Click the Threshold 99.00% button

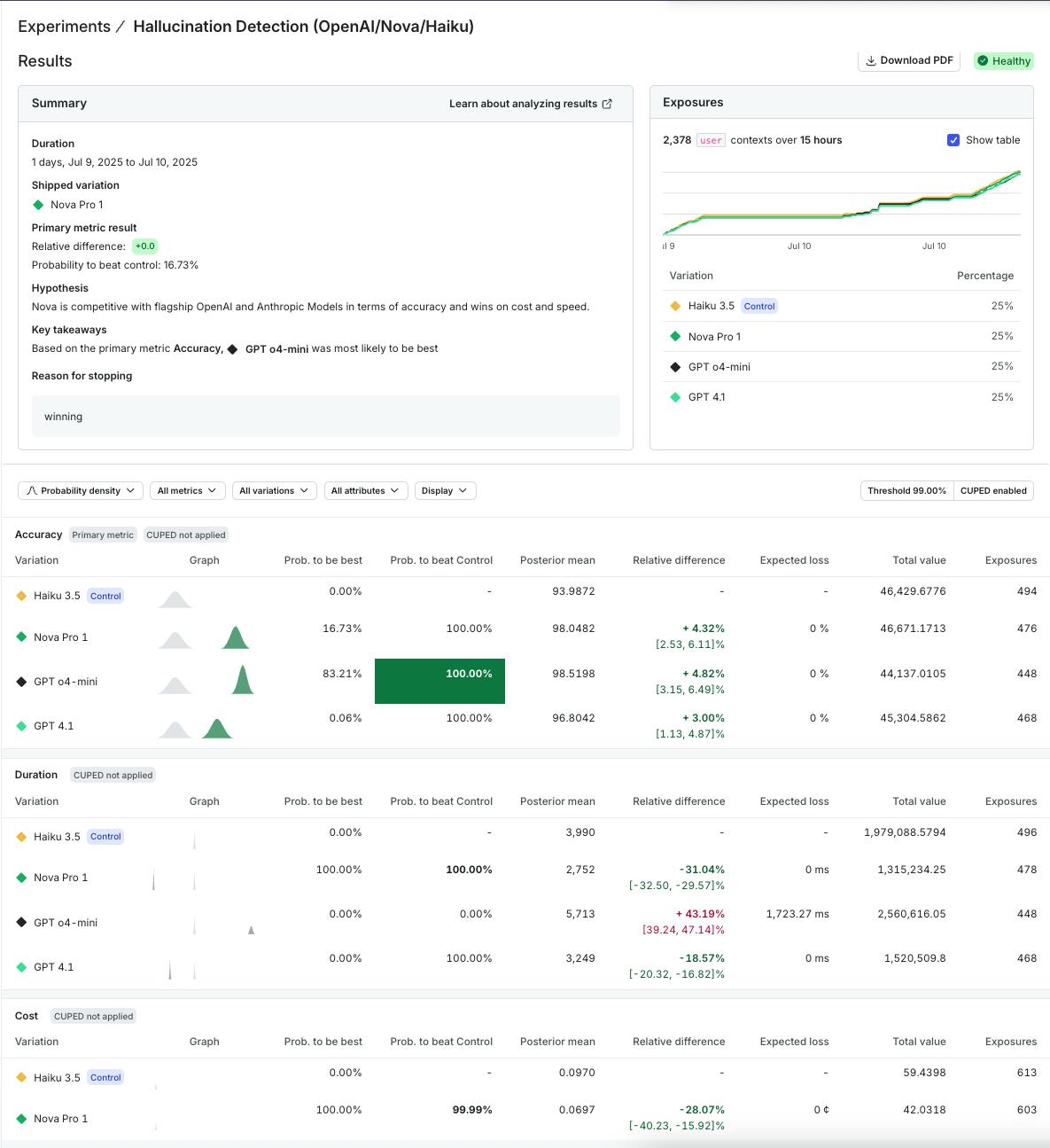coord(906,490)
